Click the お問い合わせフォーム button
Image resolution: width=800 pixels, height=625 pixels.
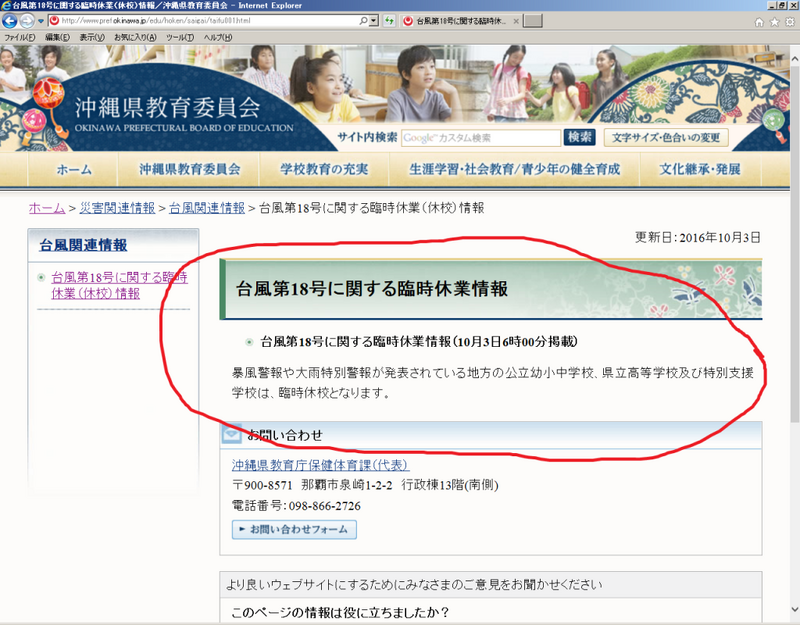coord(293,529)
